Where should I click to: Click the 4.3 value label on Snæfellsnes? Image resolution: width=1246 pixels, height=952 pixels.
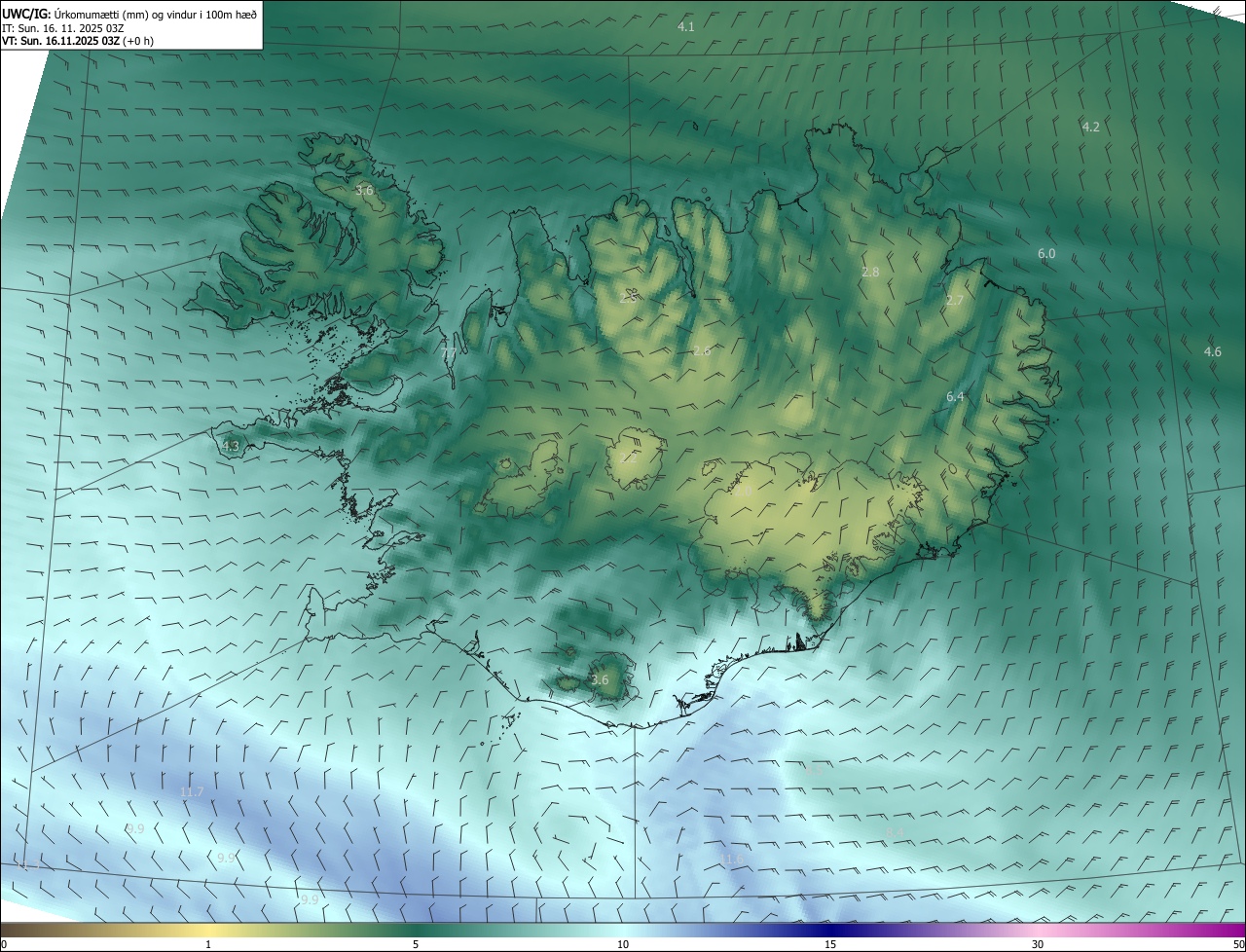pos(231,446)
